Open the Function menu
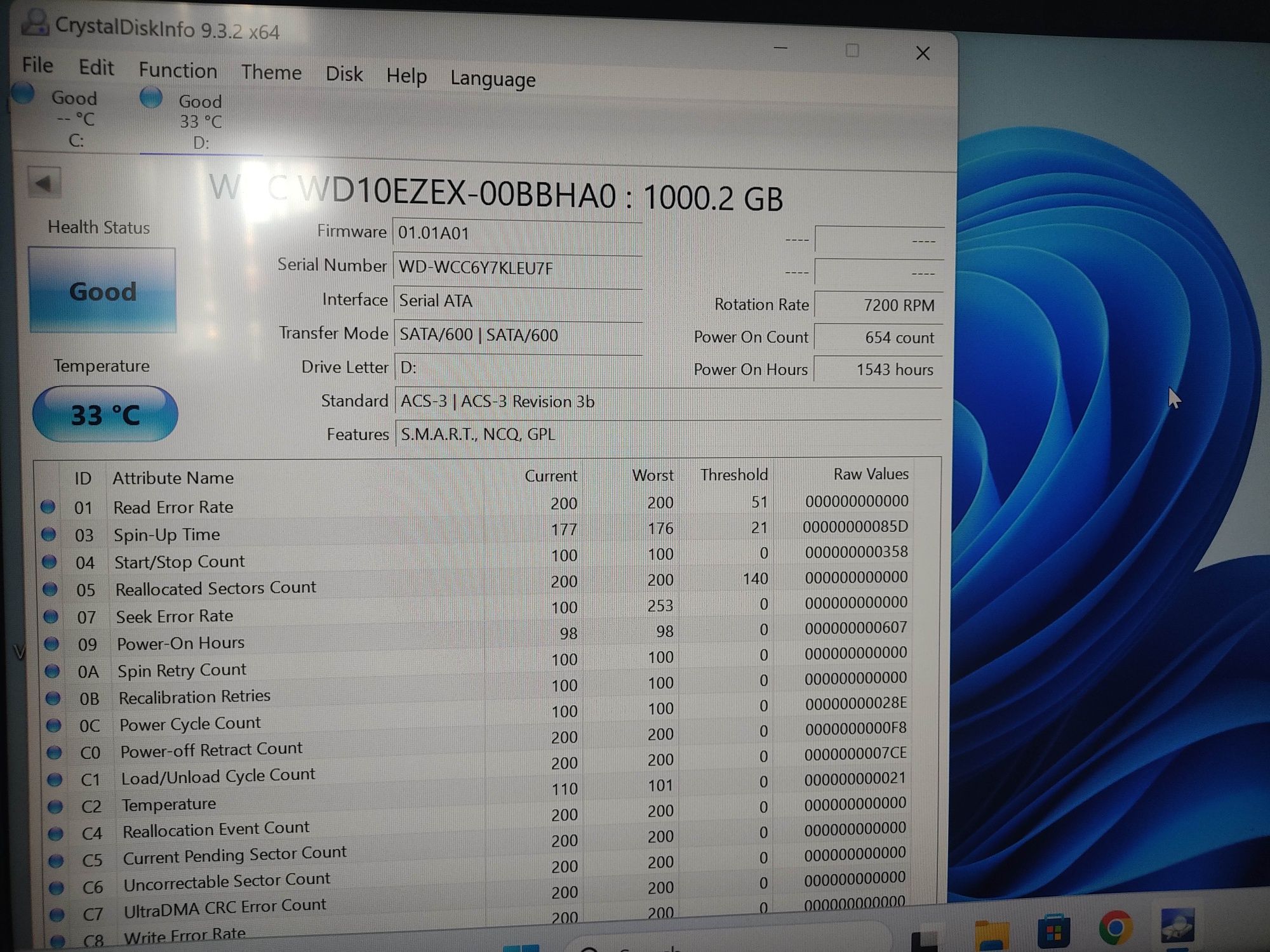The image size is (1270, 952). (x=178, y=70)
